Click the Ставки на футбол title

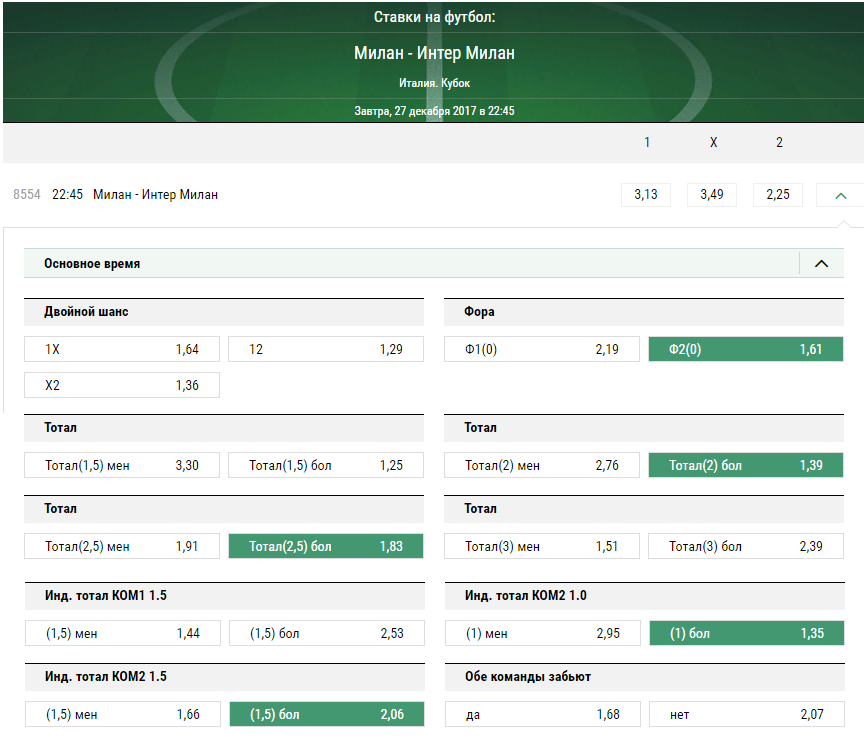pos(434,17)
